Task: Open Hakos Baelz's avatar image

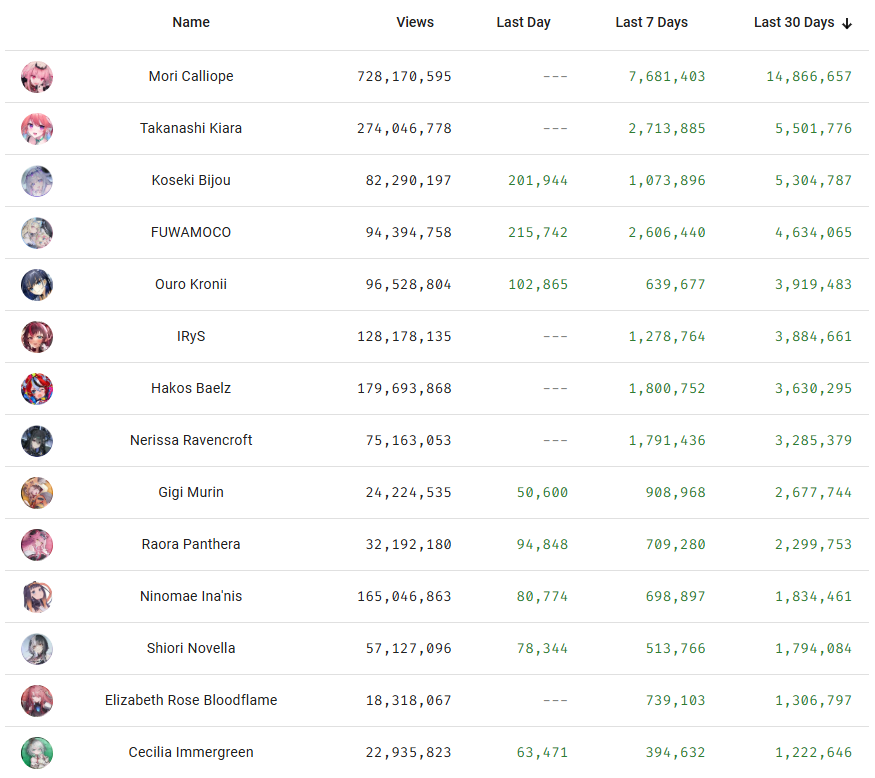Action: coord(37,389)
